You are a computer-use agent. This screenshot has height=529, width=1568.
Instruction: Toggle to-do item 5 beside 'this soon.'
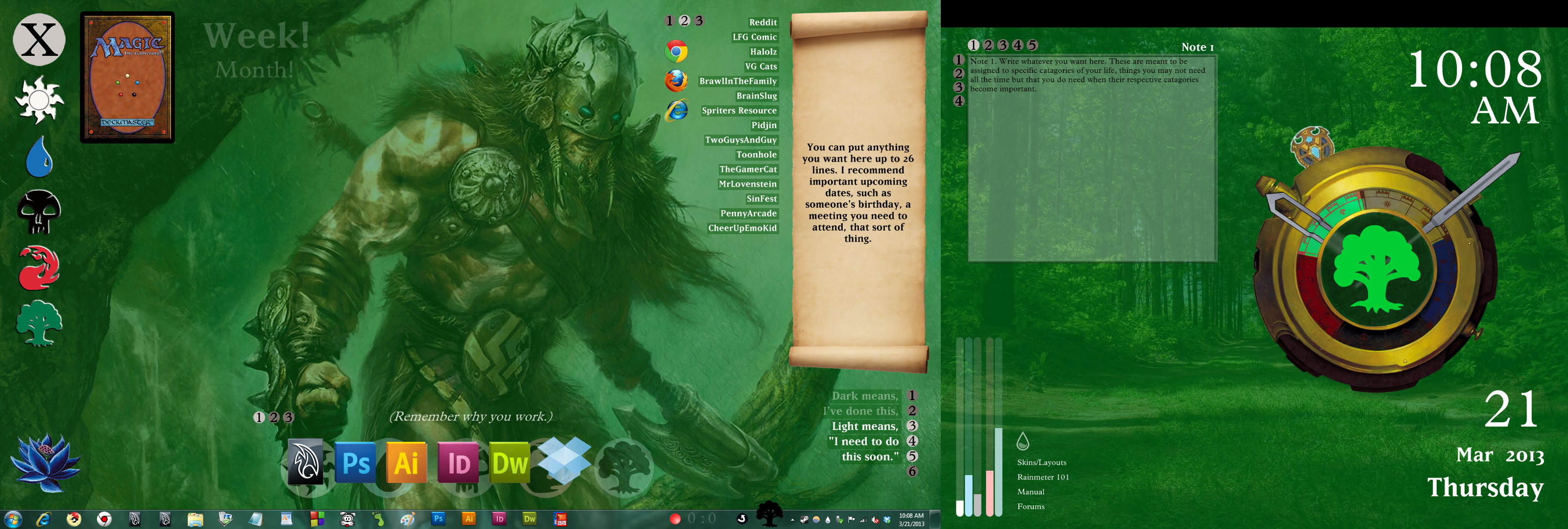[x=912, y=456]
